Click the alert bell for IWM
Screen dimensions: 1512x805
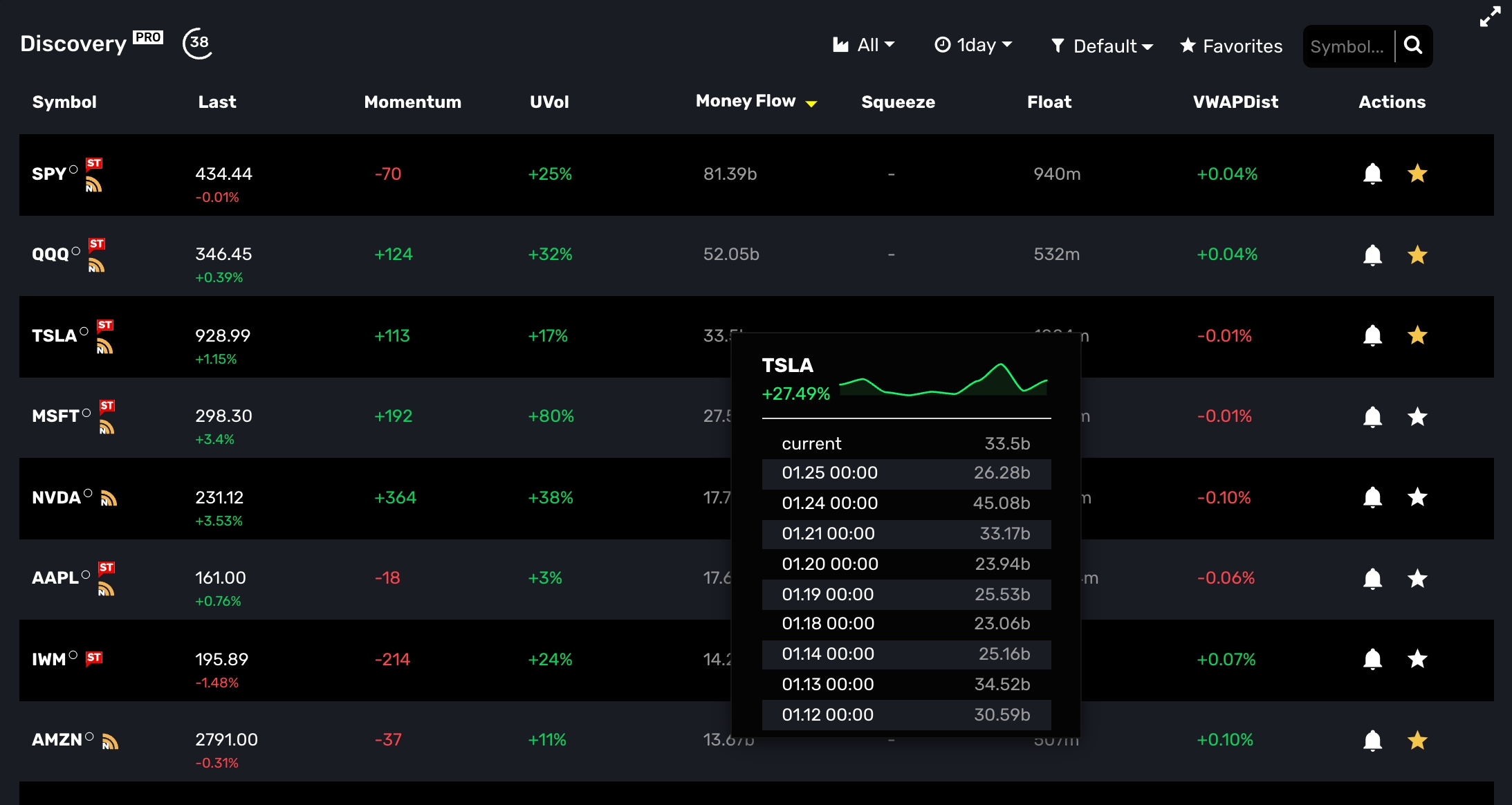pos(1372,659)
